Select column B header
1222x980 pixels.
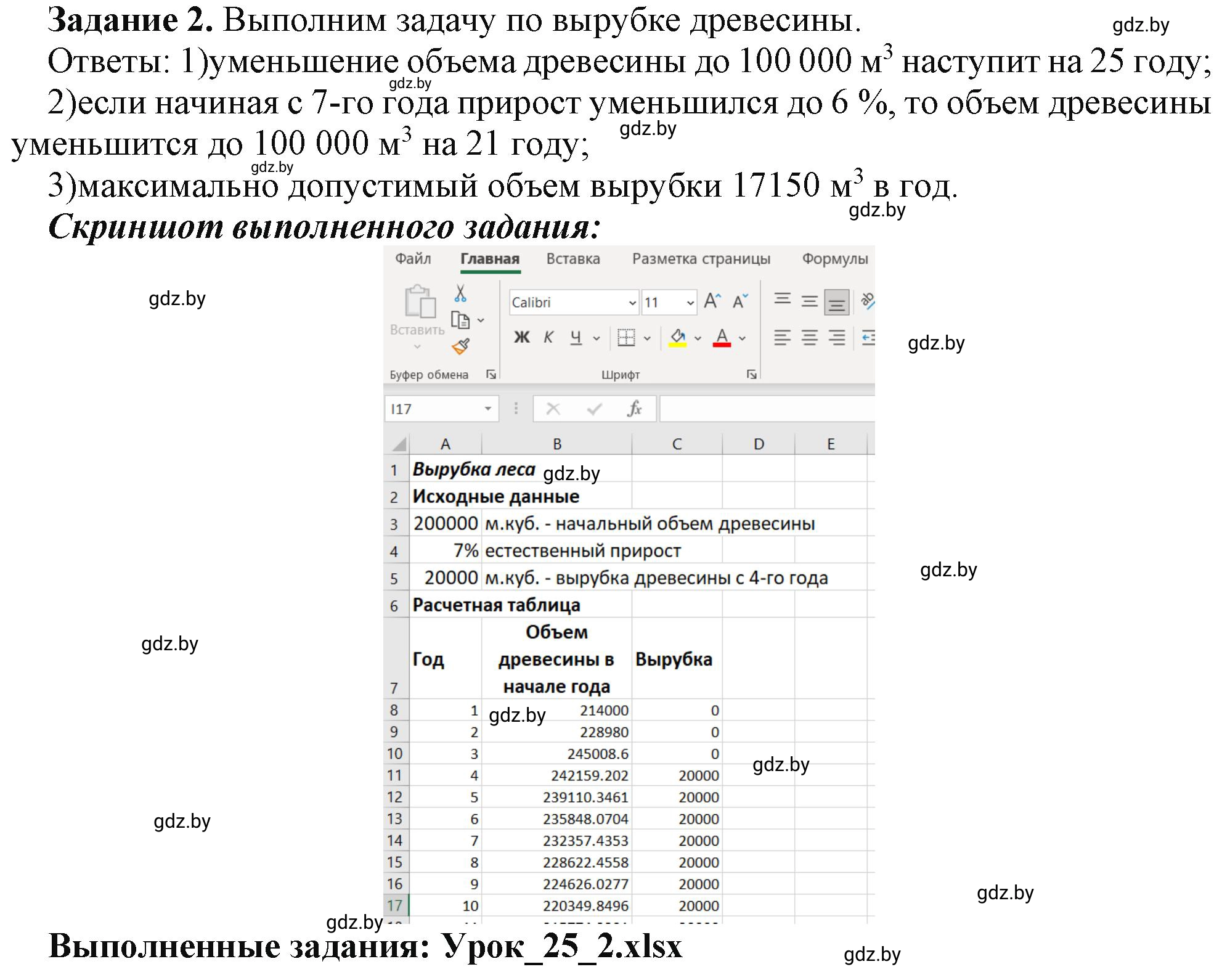point(557,444)
